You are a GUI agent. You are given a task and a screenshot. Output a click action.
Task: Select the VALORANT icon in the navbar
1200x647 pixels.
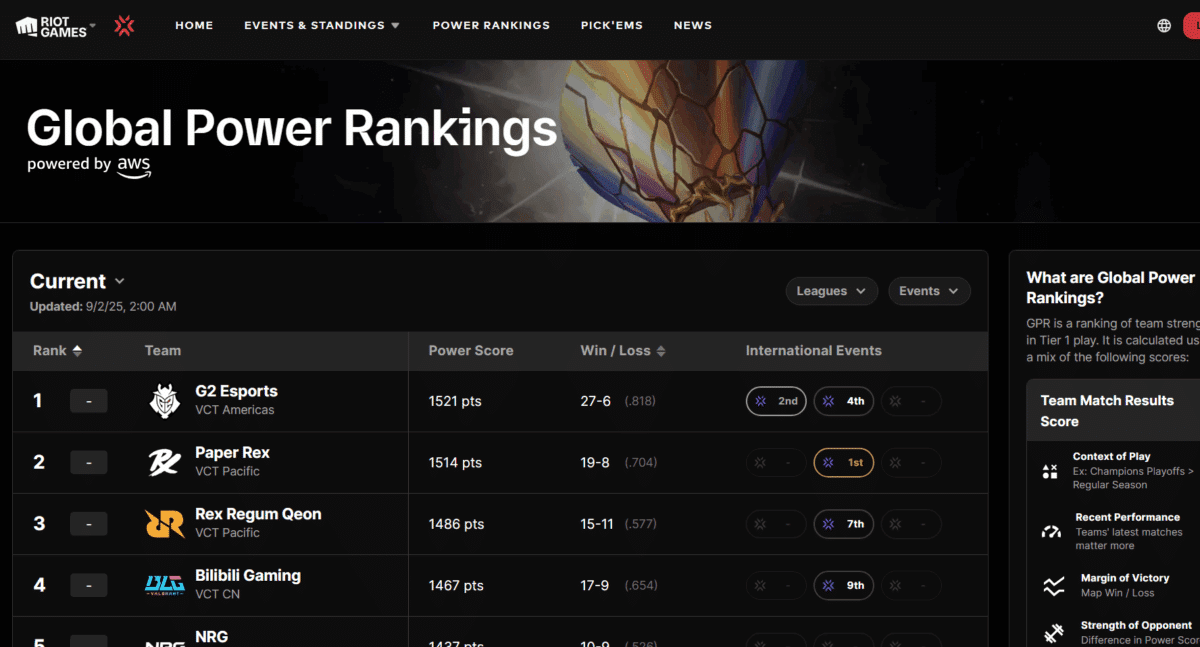123,25
